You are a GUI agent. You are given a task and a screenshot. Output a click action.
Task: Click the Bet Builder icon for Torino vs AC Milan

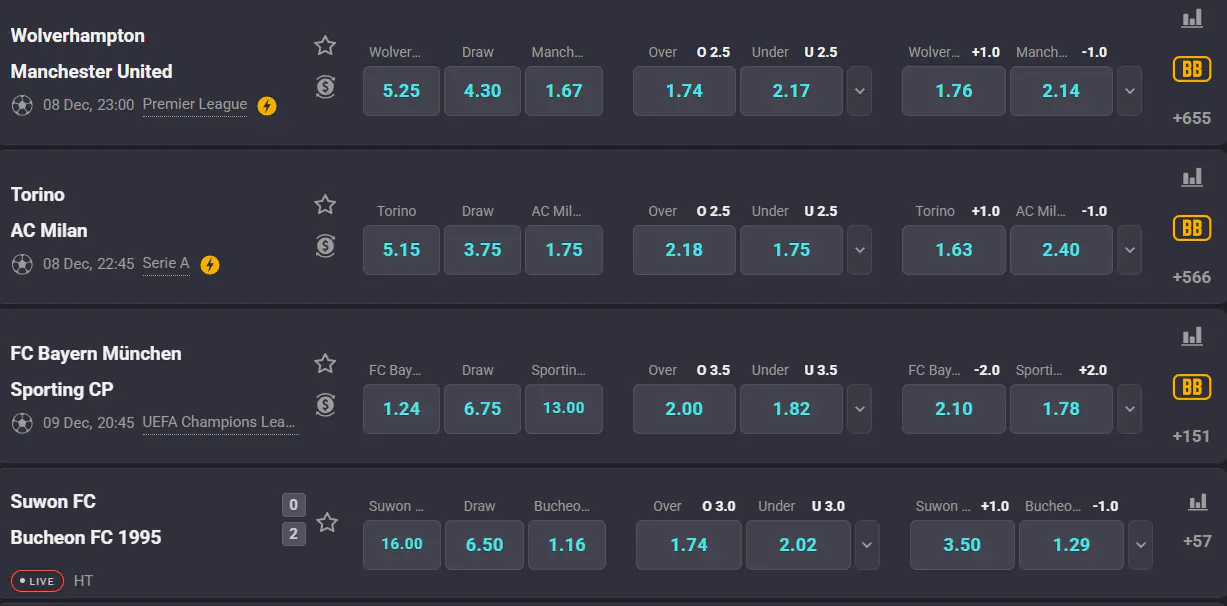(x=1191, y=228)
